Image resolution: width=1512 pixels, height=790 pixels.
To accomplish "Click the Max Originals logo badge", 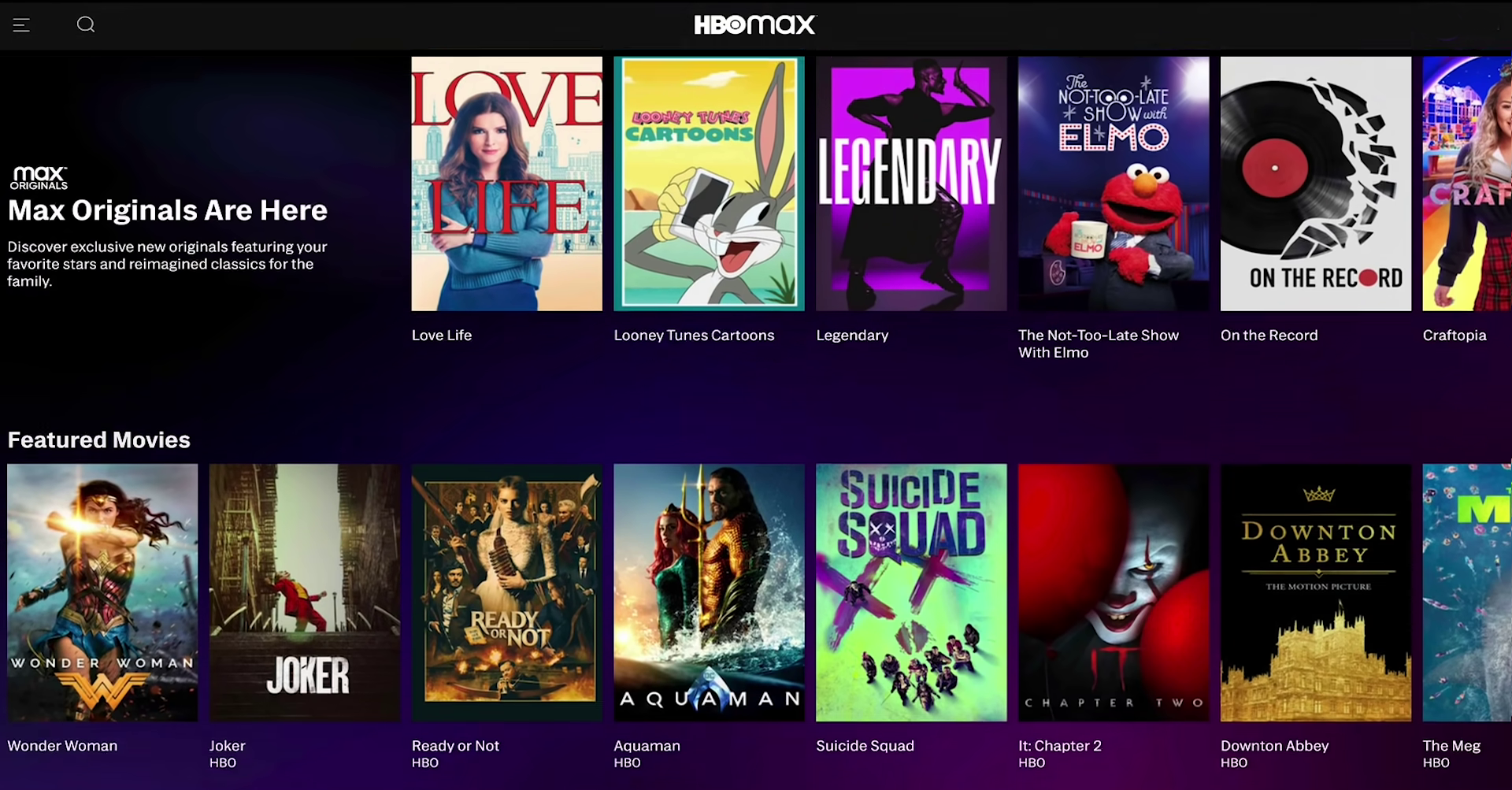I will [39, 178].
